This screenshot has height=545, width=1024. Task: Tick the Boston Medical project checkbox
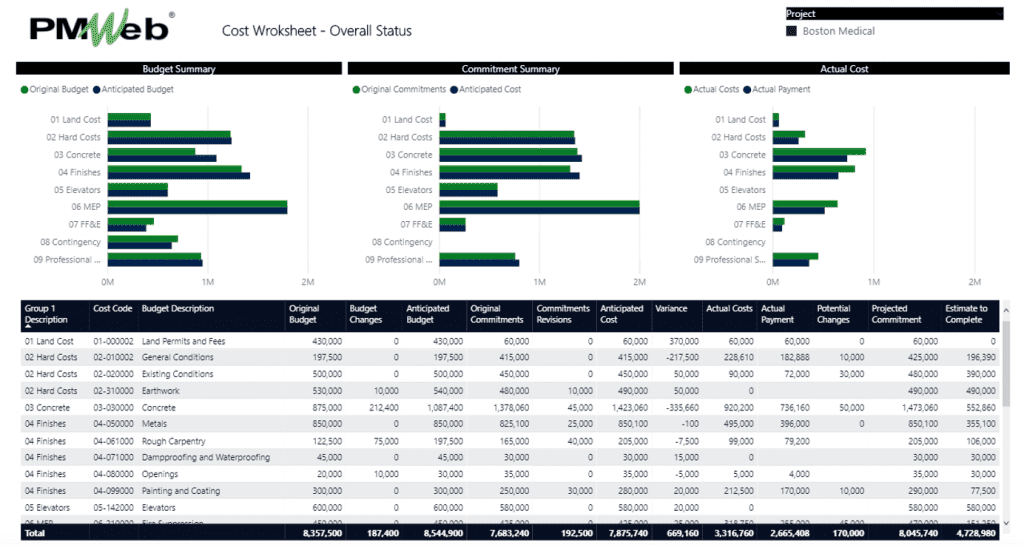[792, 31]
